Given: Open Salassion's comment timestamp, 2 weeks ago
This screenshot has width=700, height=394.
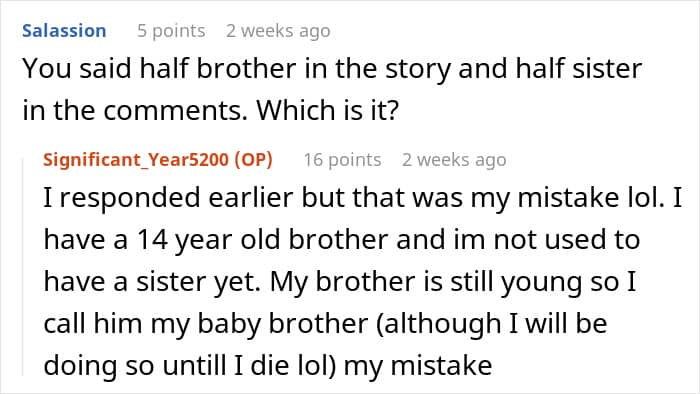Looking at the screenshot, I should pos(278,31).
